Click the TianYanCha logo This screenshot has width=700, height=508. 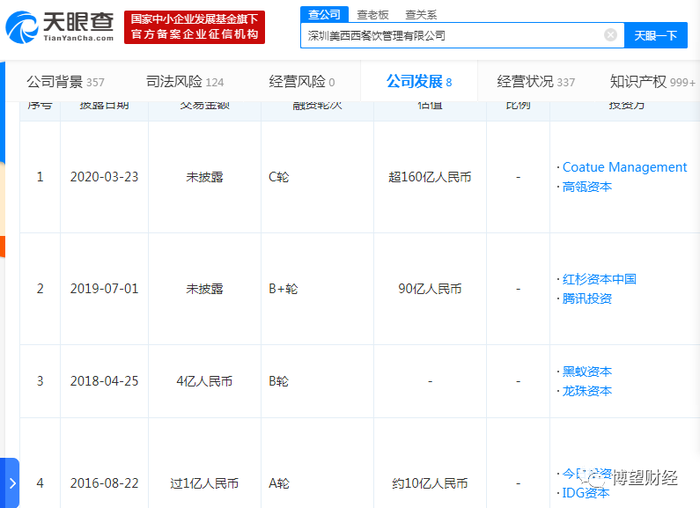pos(59,27)
